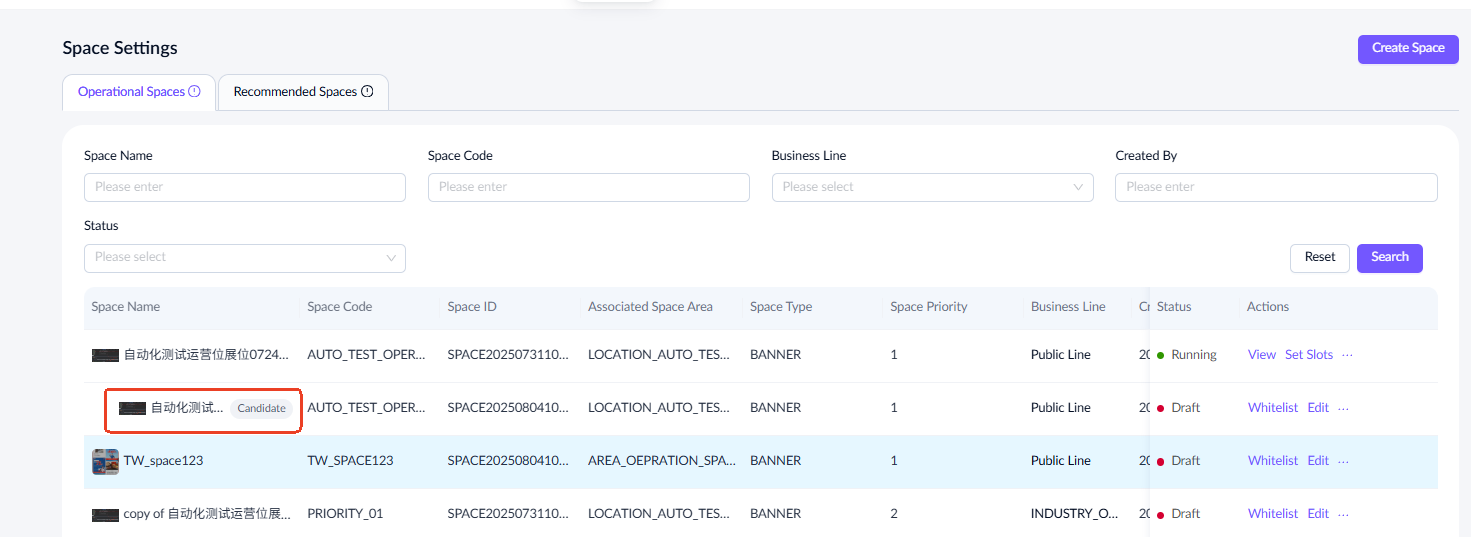Click the Created By input field
This screenshot has height=537, width=1471.
(1275, 187)
